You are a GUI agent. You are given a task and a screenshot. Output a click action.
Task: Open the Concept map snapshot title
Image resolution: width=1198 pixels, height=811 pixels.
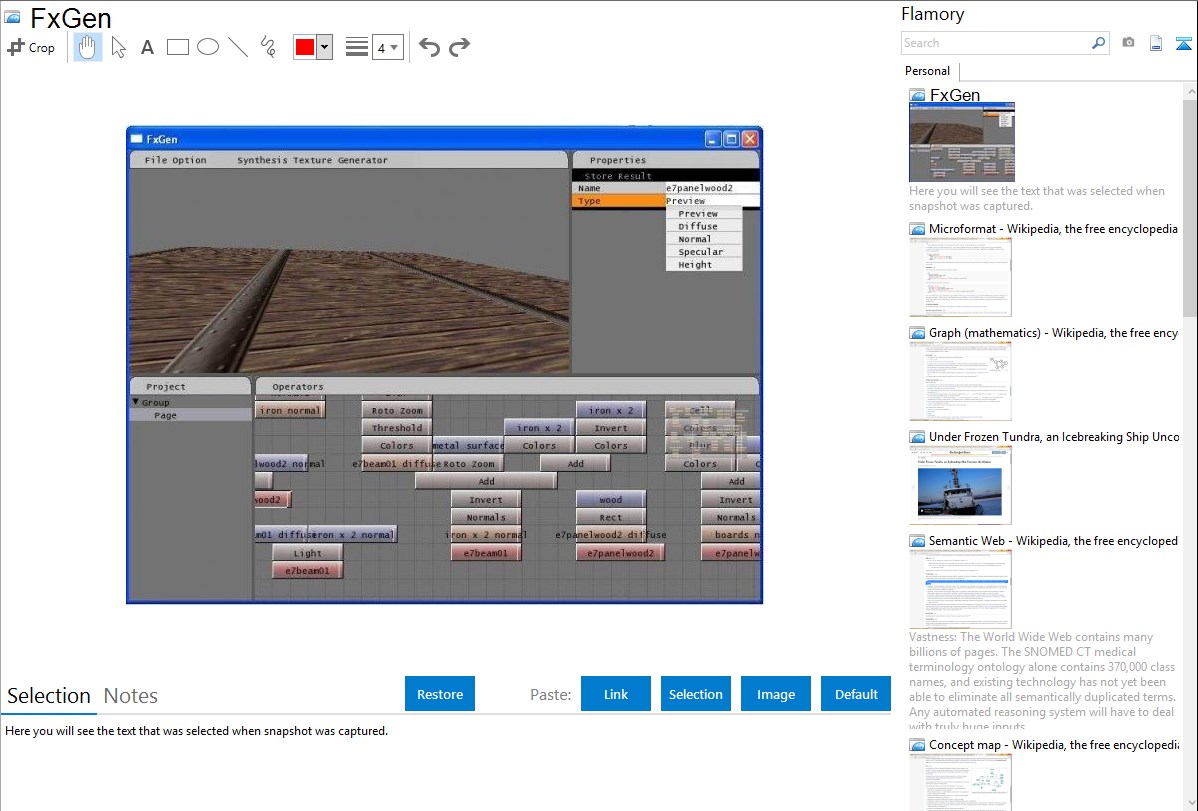[x=1053, y=744]
